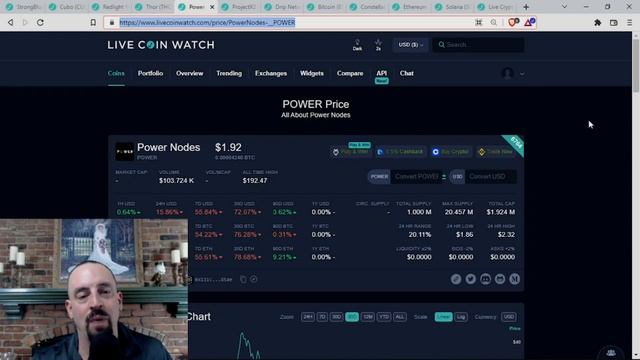This screenshot has height=360, width=640.
Task: Close the active Power browser tab
Action: click(x=212, y=7)
